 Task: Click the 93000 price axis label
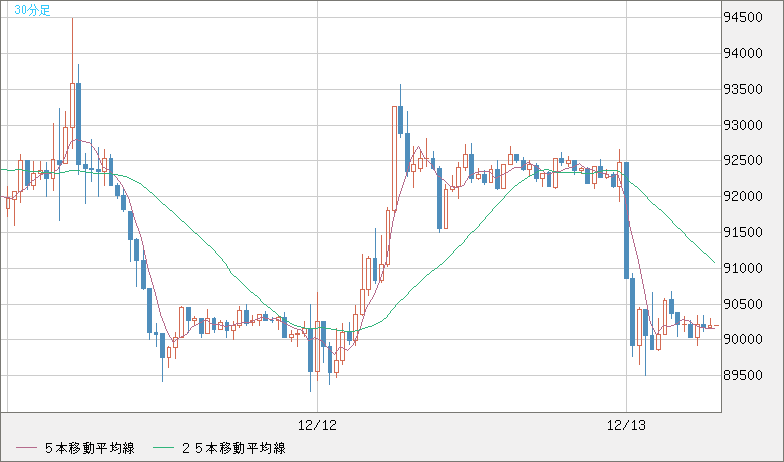pos(747,125)
